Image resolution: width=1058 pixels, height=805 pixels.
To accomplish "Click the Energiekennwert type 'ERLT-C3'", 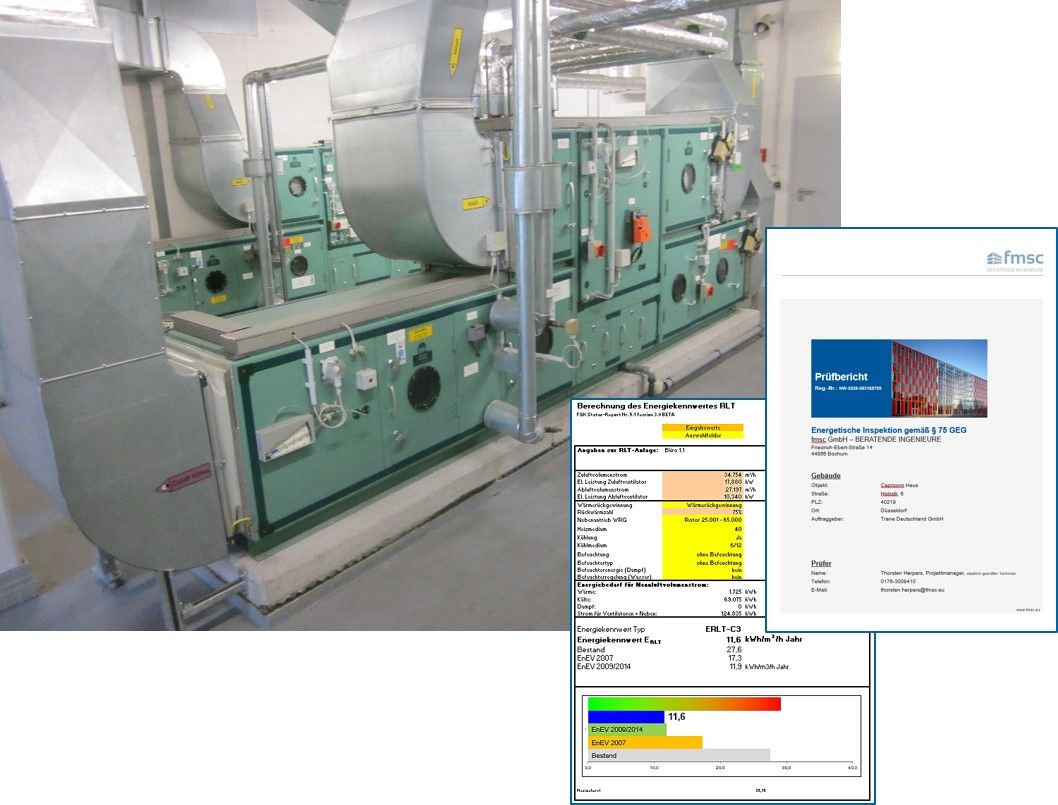I will click(x=723, y=629).
